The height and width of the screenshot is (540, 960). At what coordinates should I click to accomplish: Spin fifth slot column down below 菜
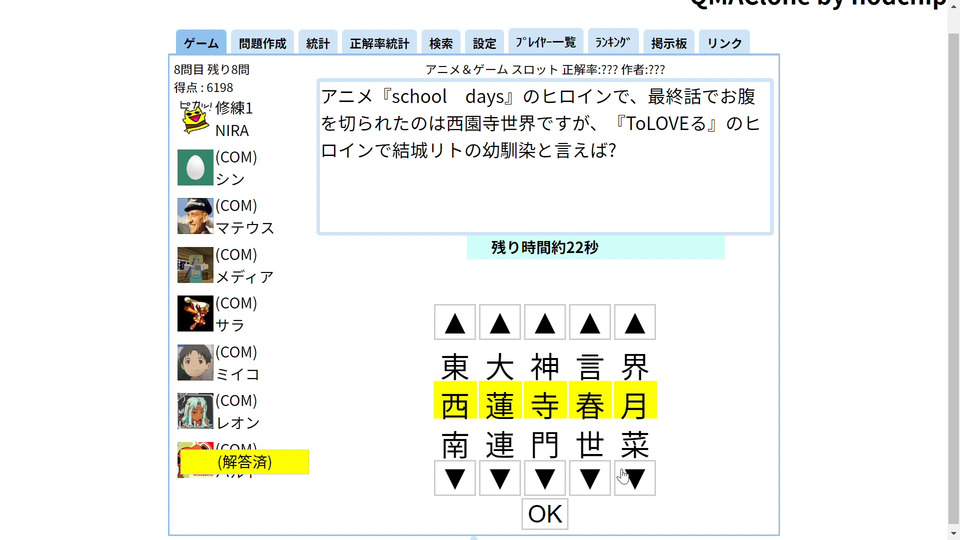[x=635, y=478]
